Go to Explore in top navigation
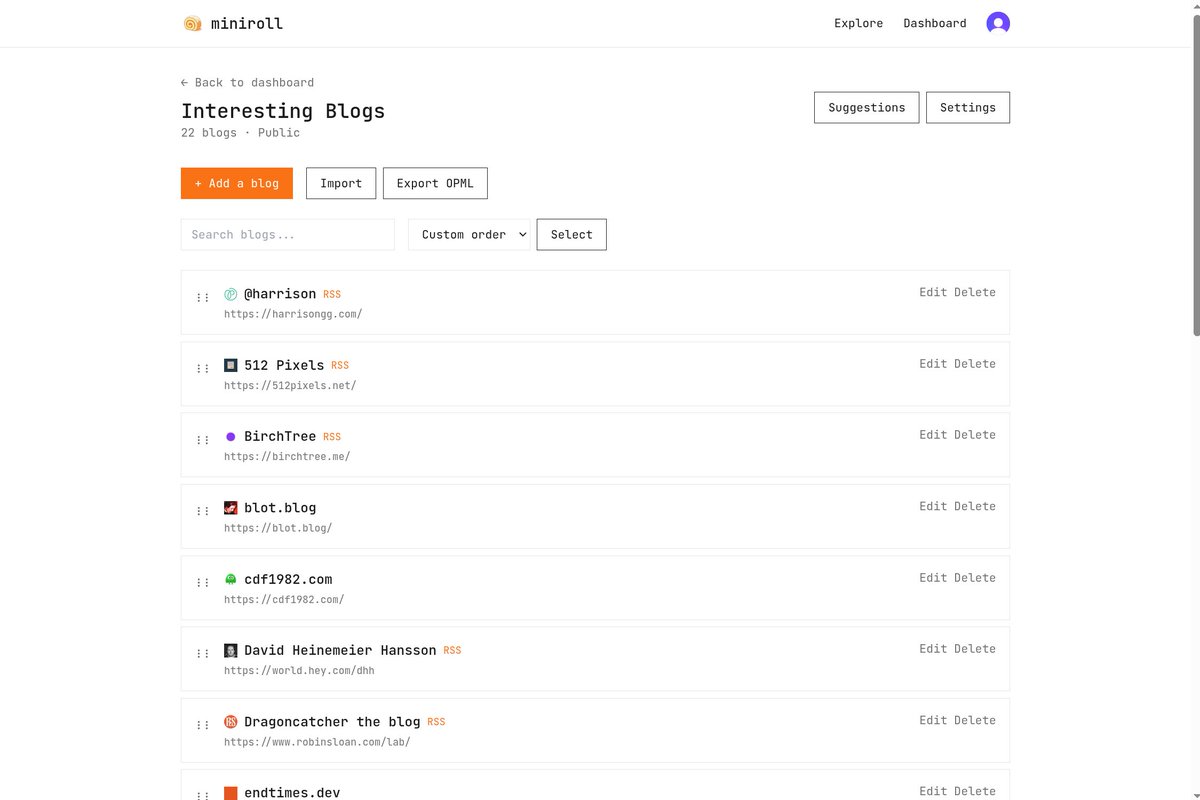 (x=858, y=23)
